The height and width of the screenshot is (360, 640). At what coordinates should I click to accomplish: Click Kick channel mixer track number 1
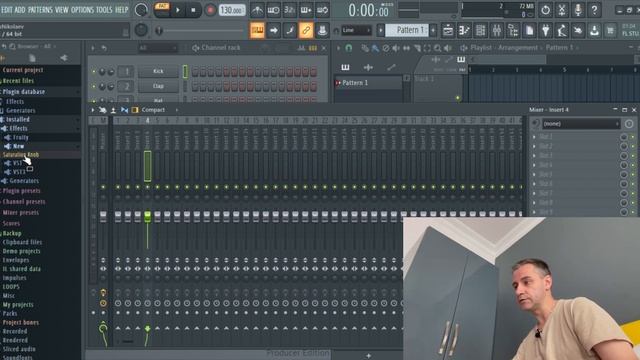click(x=126, y=71)
